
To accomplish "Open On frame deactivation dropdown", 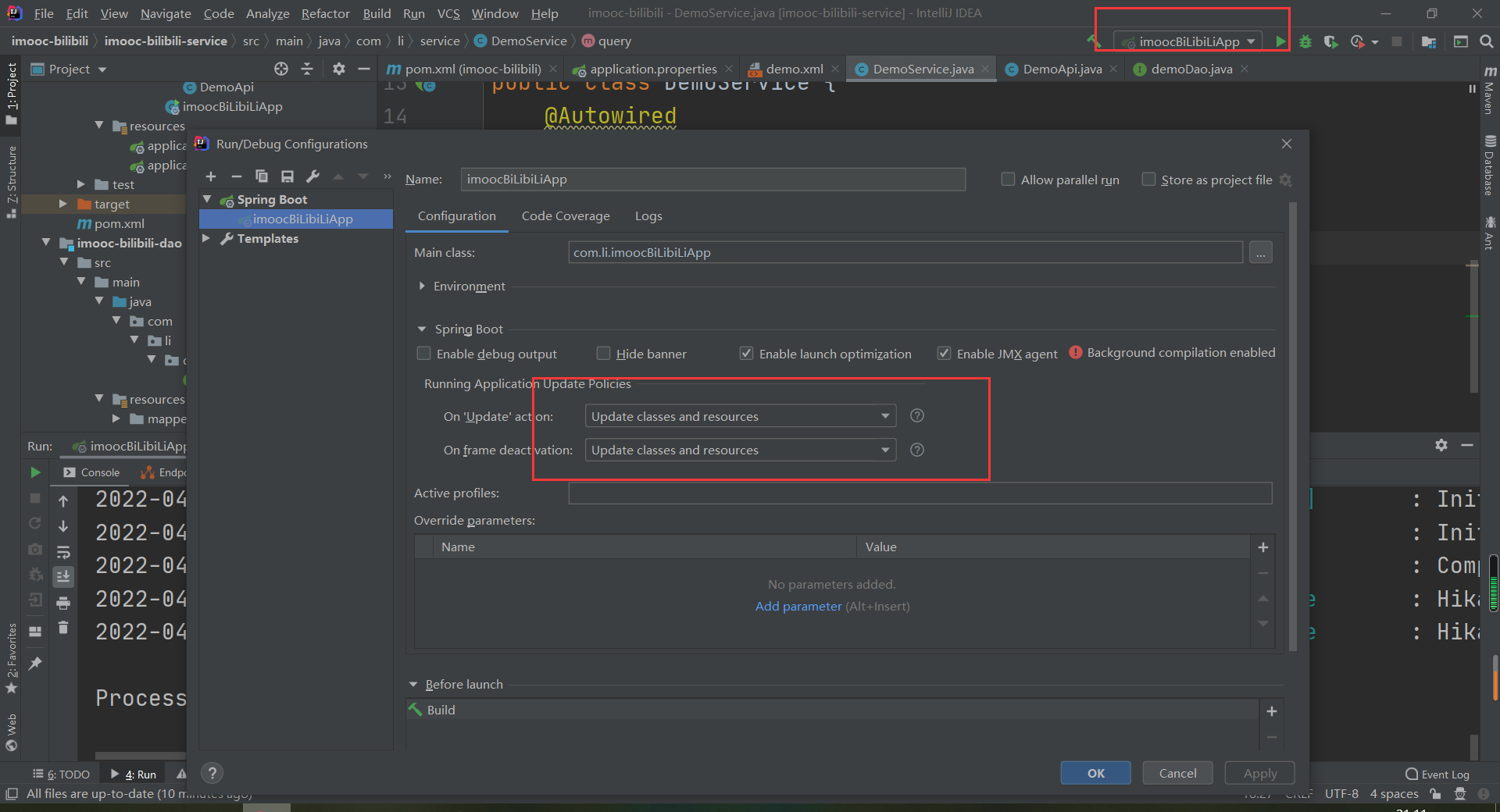I will (x=741, y=450).
